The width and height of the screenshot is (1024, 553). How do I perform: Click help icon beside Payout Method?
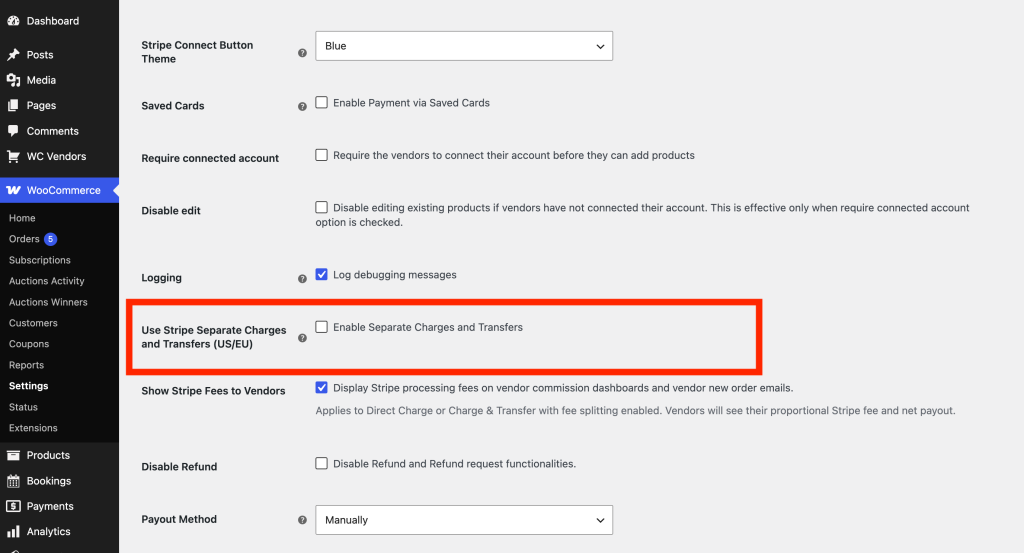pos(302,520)
